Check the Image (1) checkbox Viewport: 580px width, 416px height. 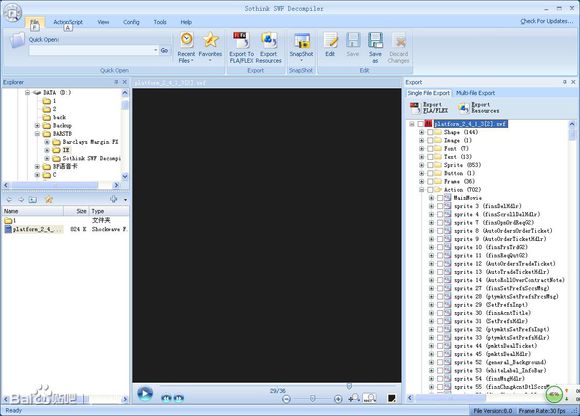430,141
